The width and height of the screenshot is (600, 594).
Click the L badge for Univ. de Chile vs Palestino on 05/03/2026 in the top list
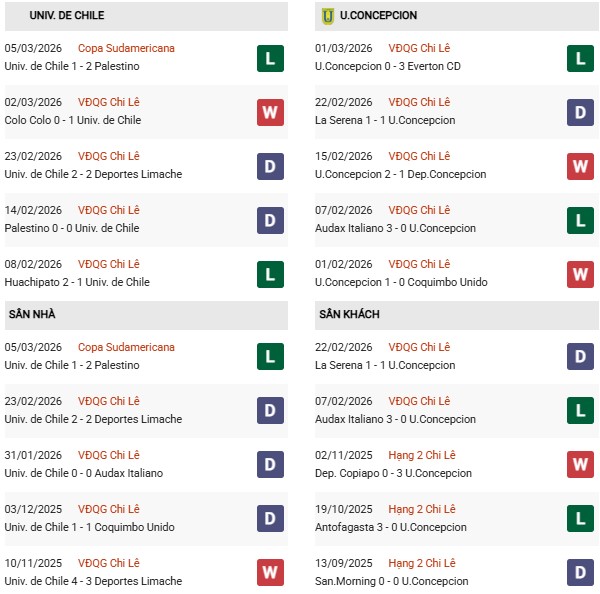click(270, 58)
